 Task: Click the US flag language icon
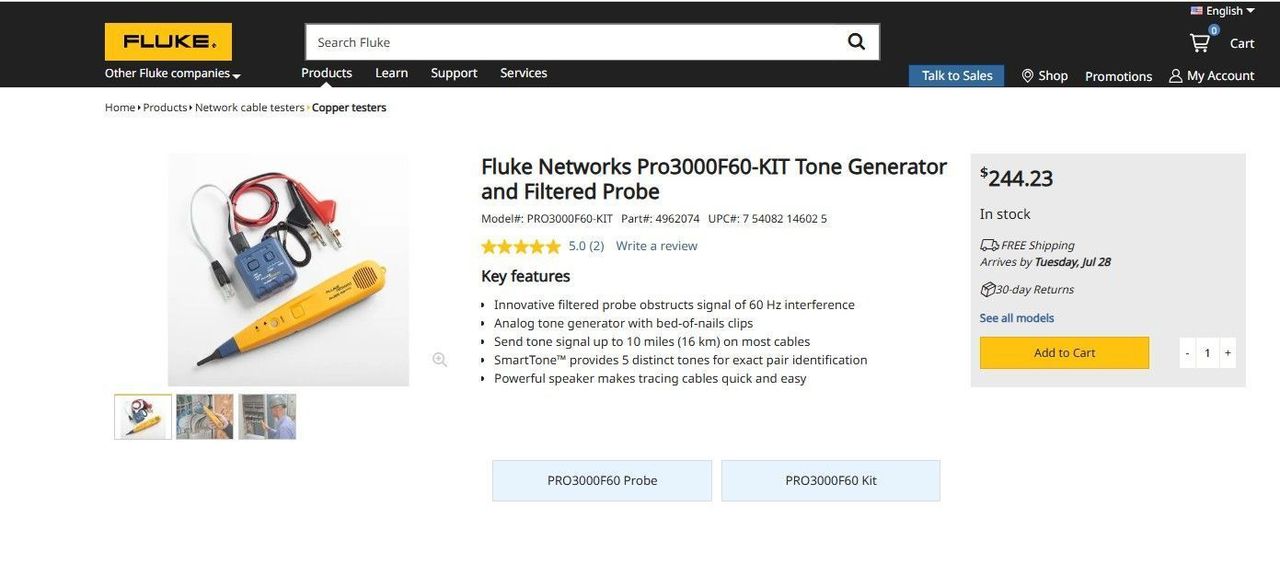pyautogui.click(x=1196, y=11)
